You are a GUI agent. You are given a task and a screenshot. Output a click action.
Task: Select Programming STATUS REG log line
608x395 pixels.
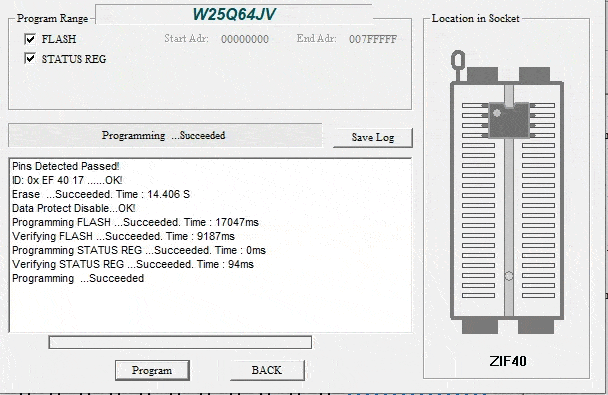pyautogui.click(x=139, y=250)
